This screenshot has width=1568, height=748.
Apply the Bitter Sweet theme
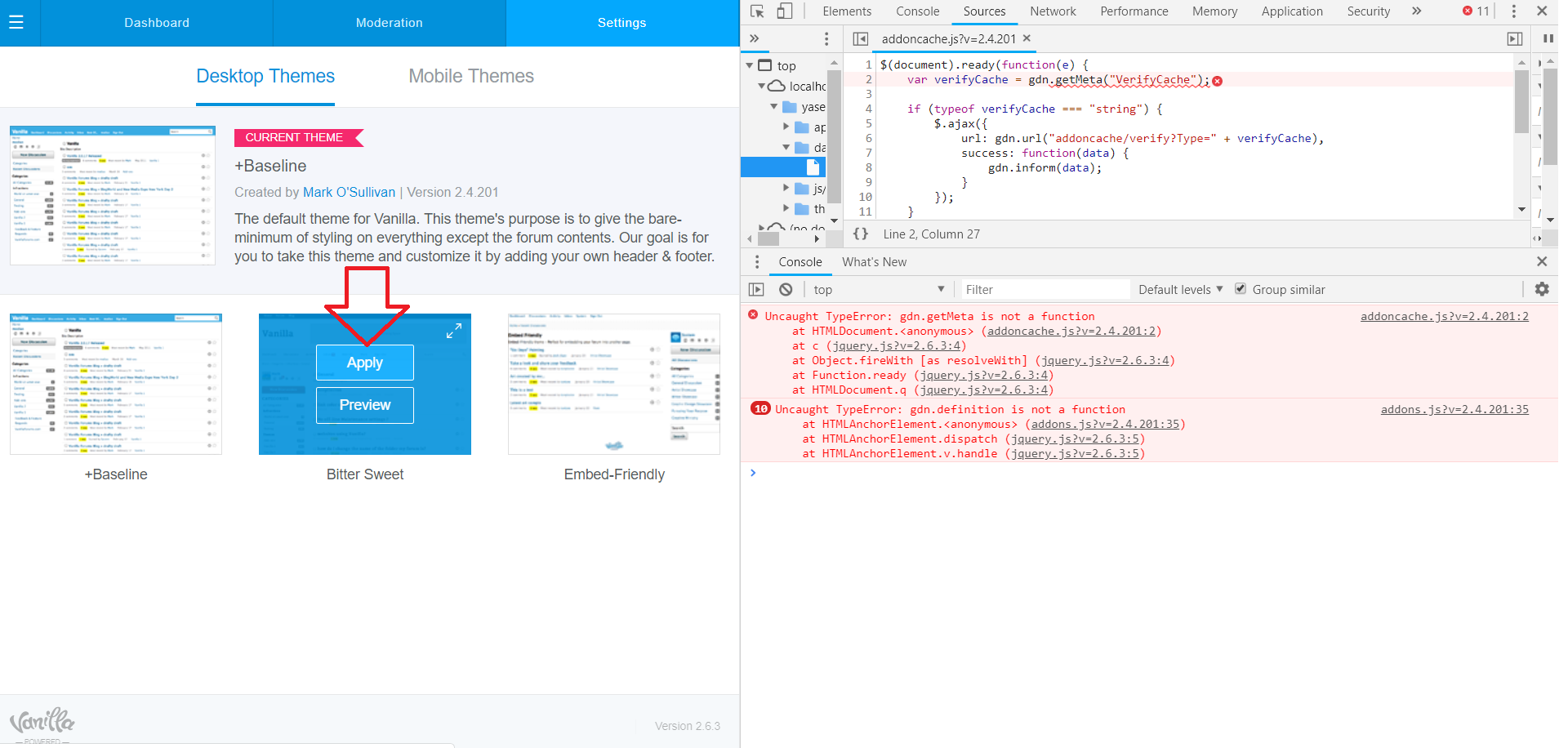[365, 363]
